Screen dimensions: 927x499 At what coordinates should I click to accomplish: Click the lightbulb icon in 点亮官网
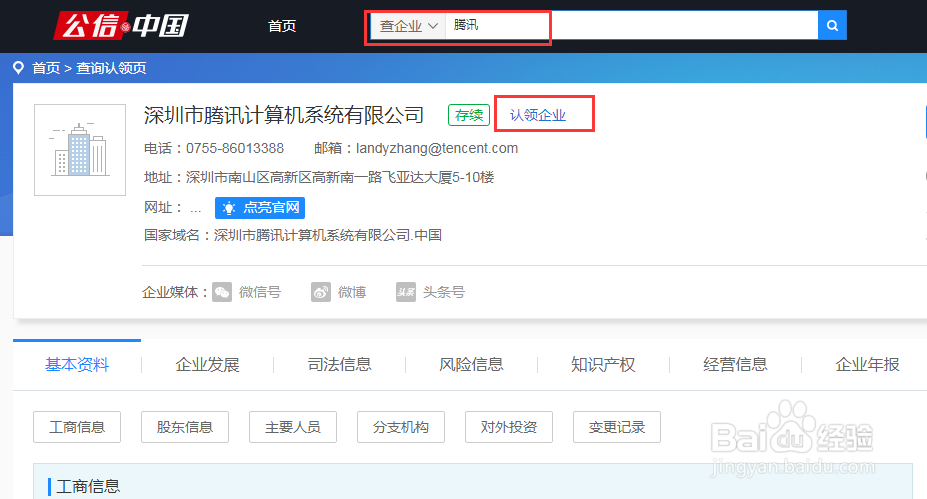[x=229, y=208]
